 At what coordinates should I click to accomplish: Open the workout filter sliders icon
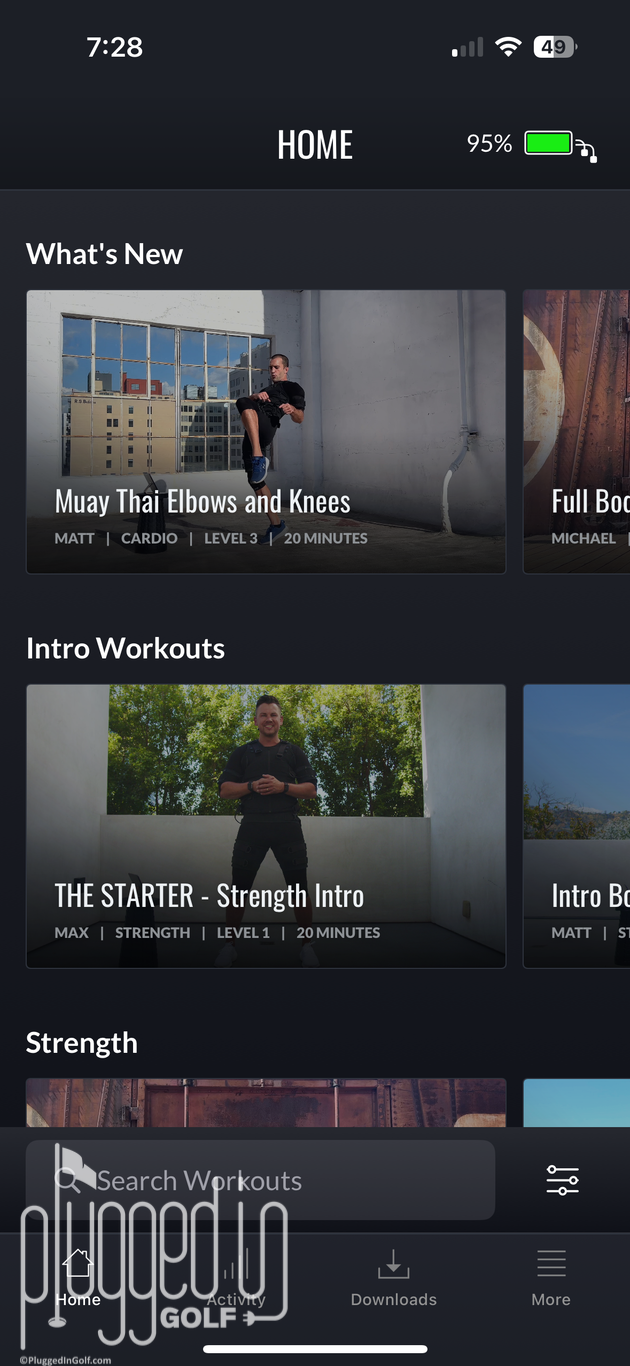coord(562,1181)
